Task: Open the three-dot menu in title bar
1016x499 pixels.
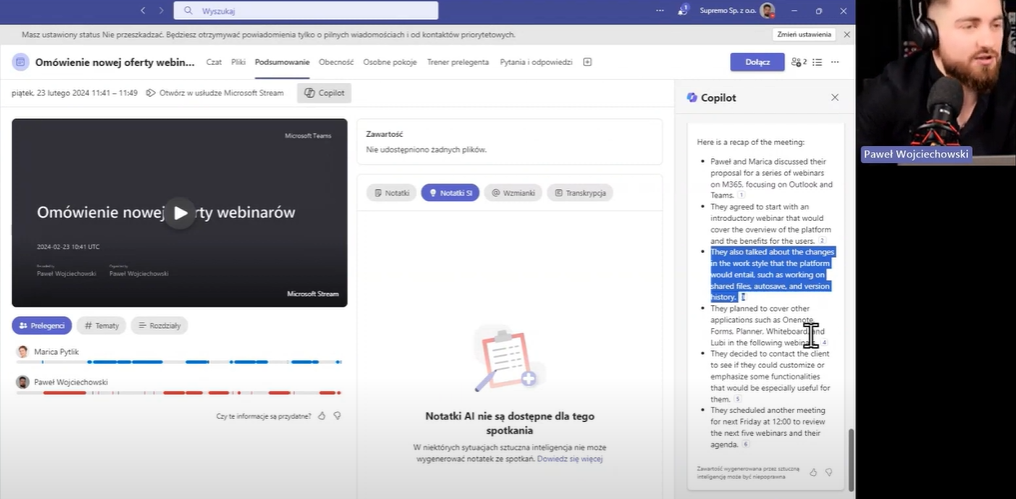Action: 660,10
